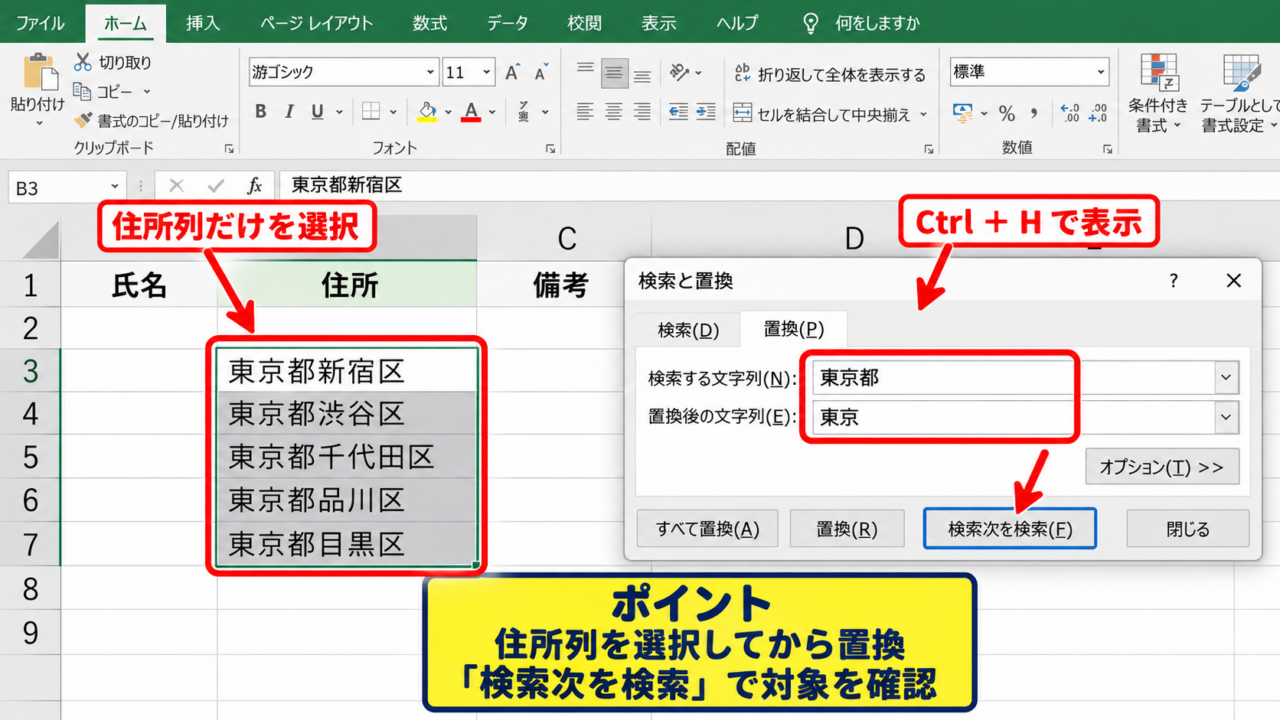1280x720 pixels.
Task: Open the 游ゴシック font name dropdown
Action: point(431,72)
